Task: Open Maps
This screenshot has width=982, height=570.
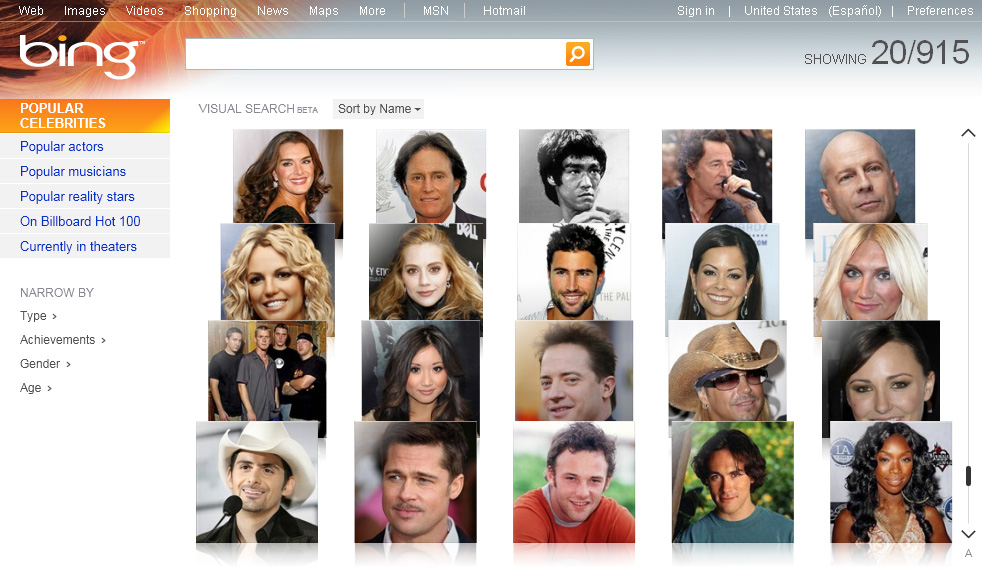Action: click(x=323, y=11)
